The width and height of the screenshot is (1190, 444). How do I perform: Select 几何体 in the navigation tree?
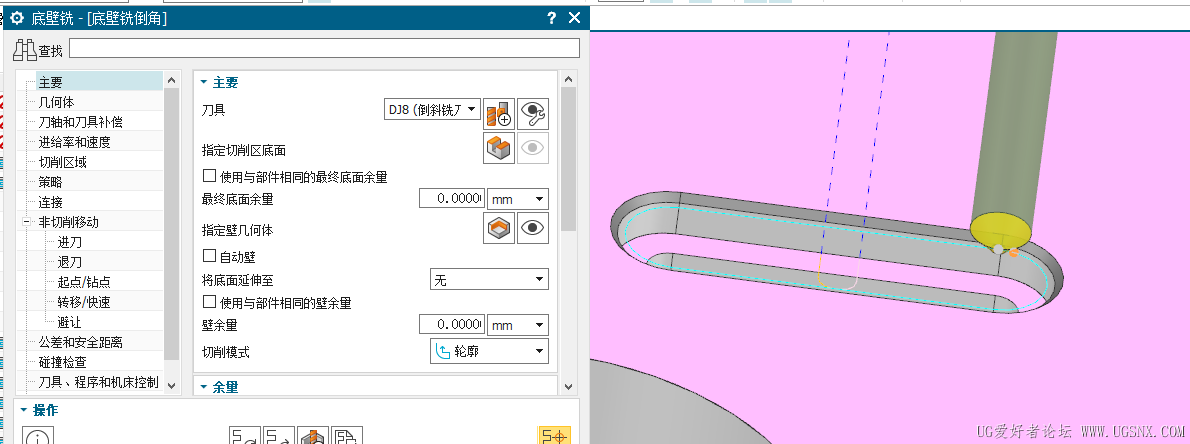click(x=57, y=102)
